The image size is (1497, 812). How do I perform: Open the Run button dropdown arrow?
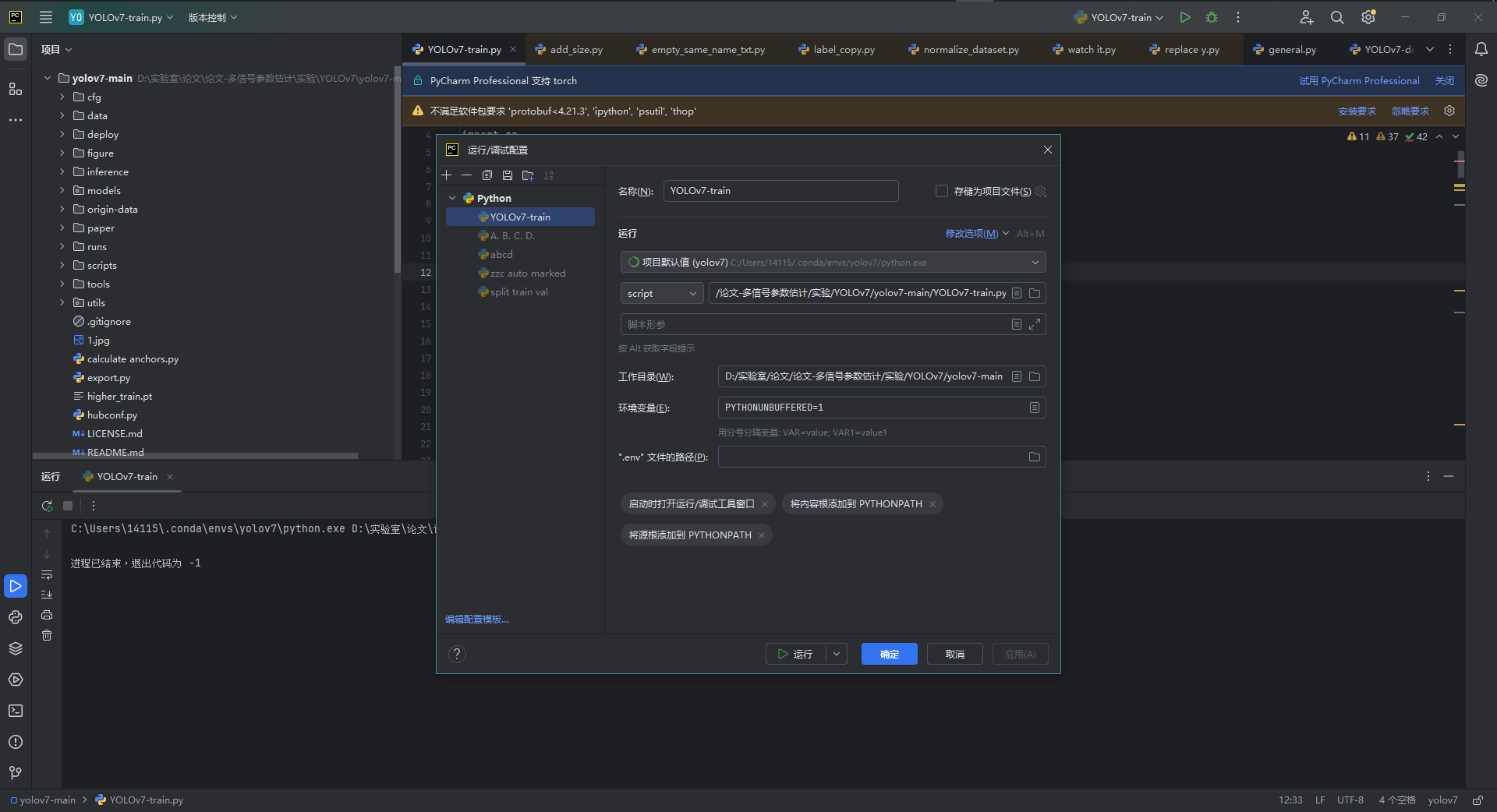(x=837, y=654)
